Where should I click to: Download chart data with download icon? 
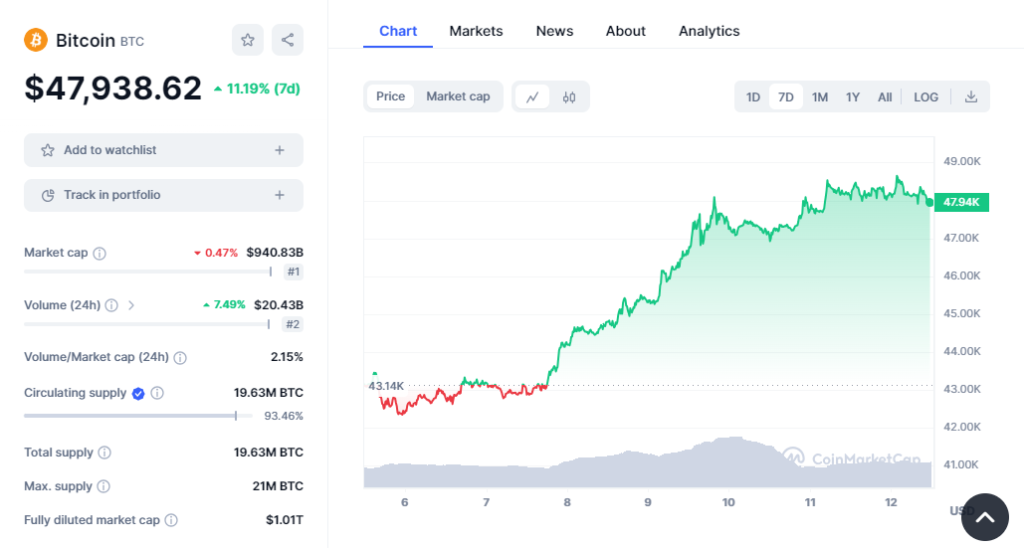click(x=970, y=97)
